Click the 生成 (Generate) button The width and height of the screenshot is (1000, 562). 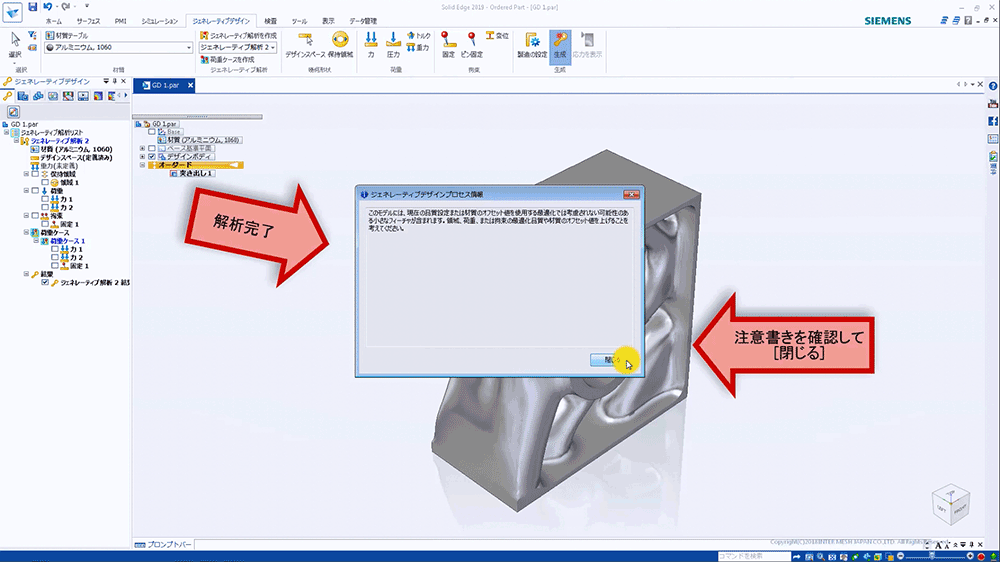(x=560, y=45)
